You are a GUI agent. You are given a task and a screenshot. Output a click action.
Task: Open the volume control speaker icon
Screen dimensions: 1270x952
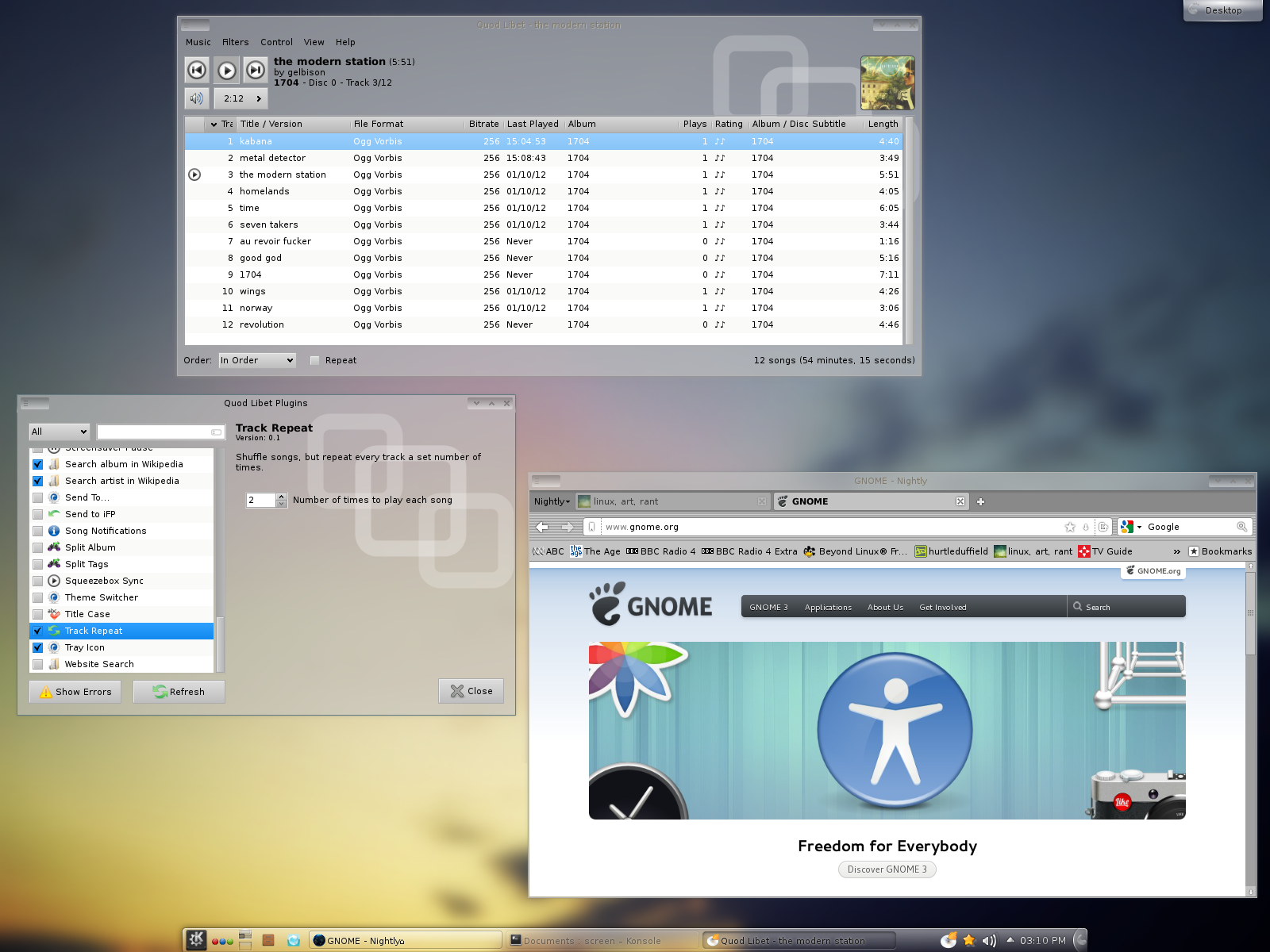click(x=197, y=98)
